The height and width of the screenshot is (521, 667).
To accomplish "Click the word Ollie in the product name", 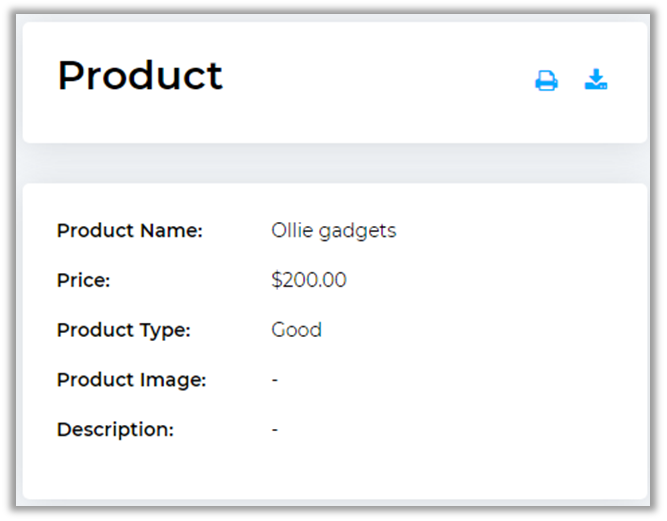I will coord(291,231).
